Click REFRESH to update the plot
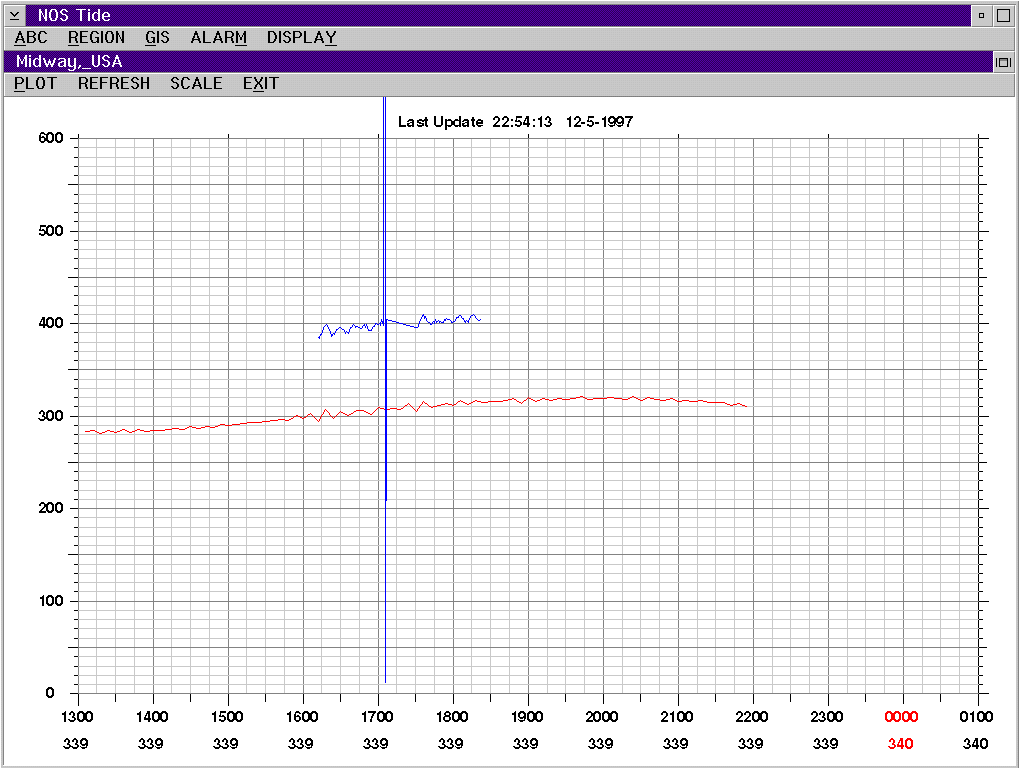The width and height of the screenshot is (1019, 768). tap(114, 84)
